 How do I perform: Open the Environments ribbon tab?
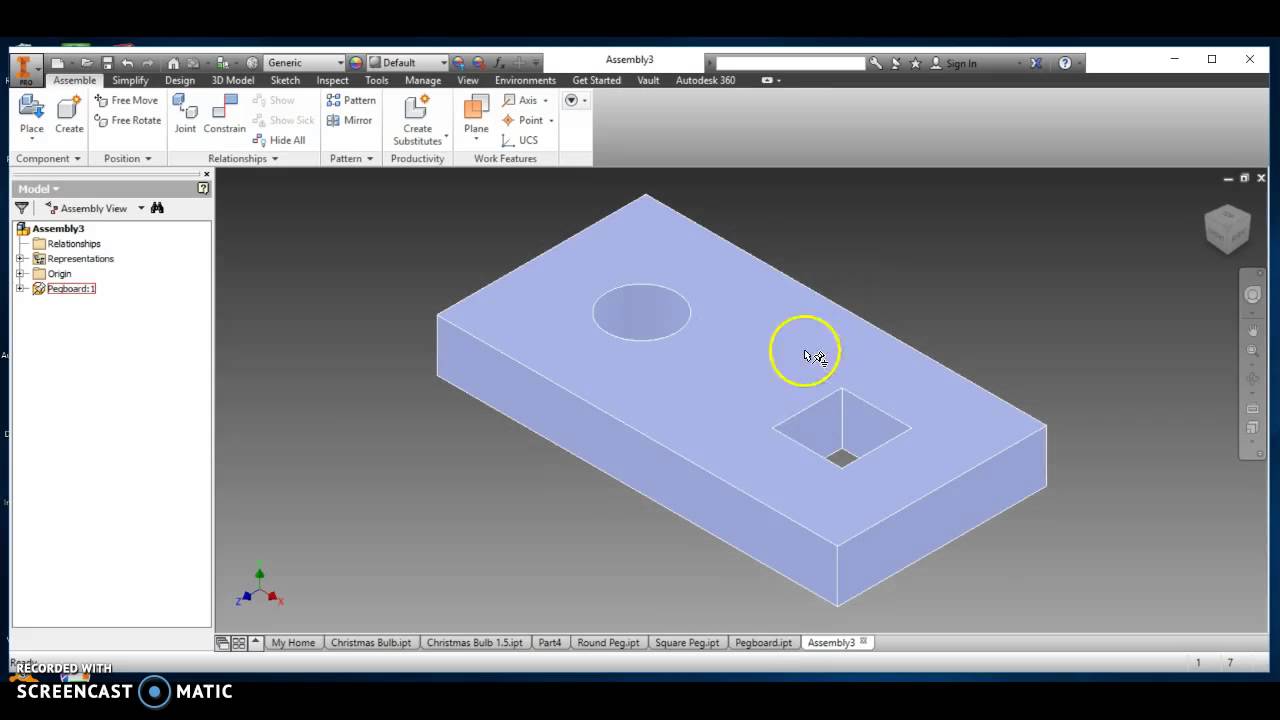pos(525,80)
